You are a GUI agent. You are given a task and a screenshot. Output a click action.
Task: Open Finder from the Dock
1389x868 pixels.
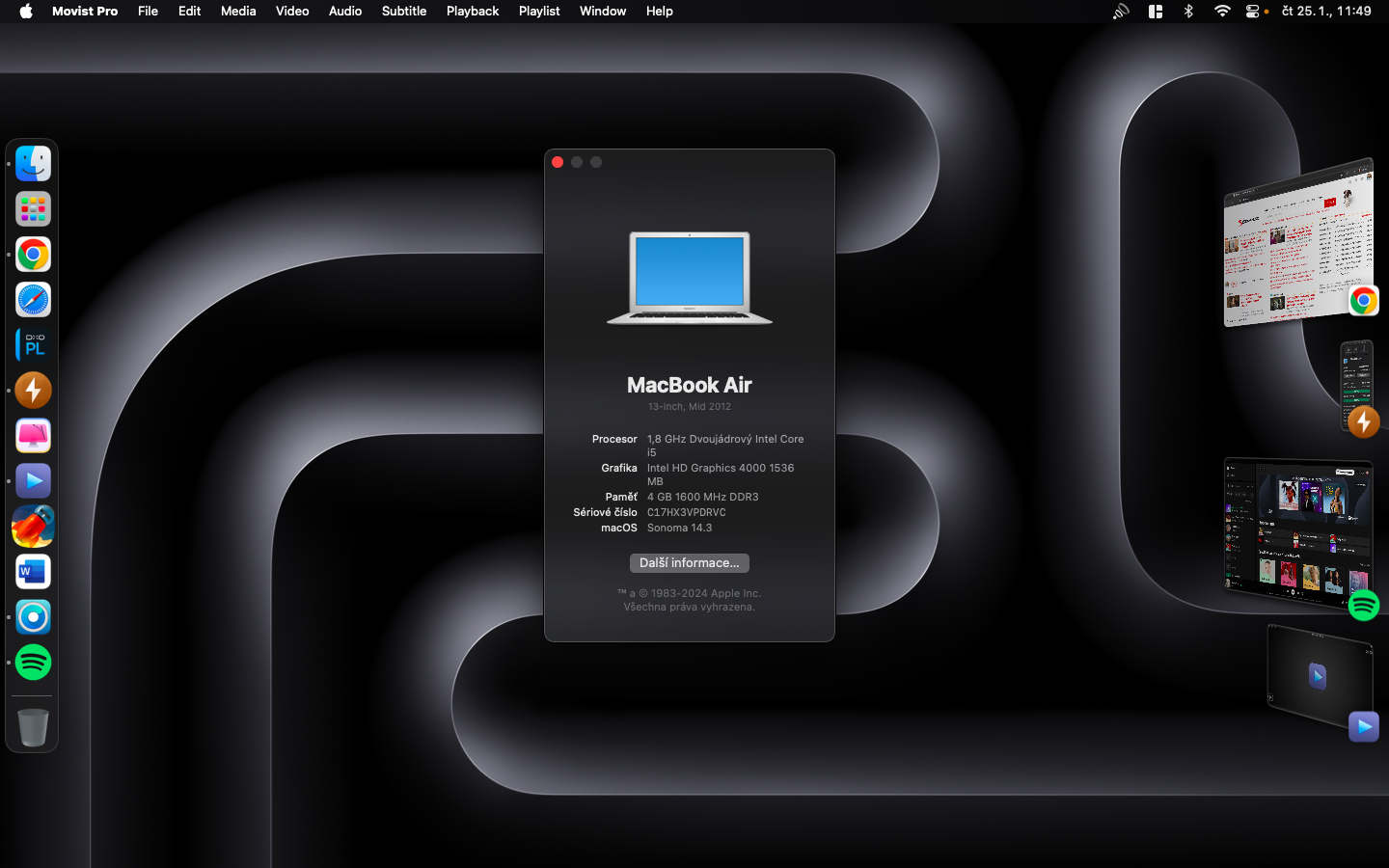[33, 164]
